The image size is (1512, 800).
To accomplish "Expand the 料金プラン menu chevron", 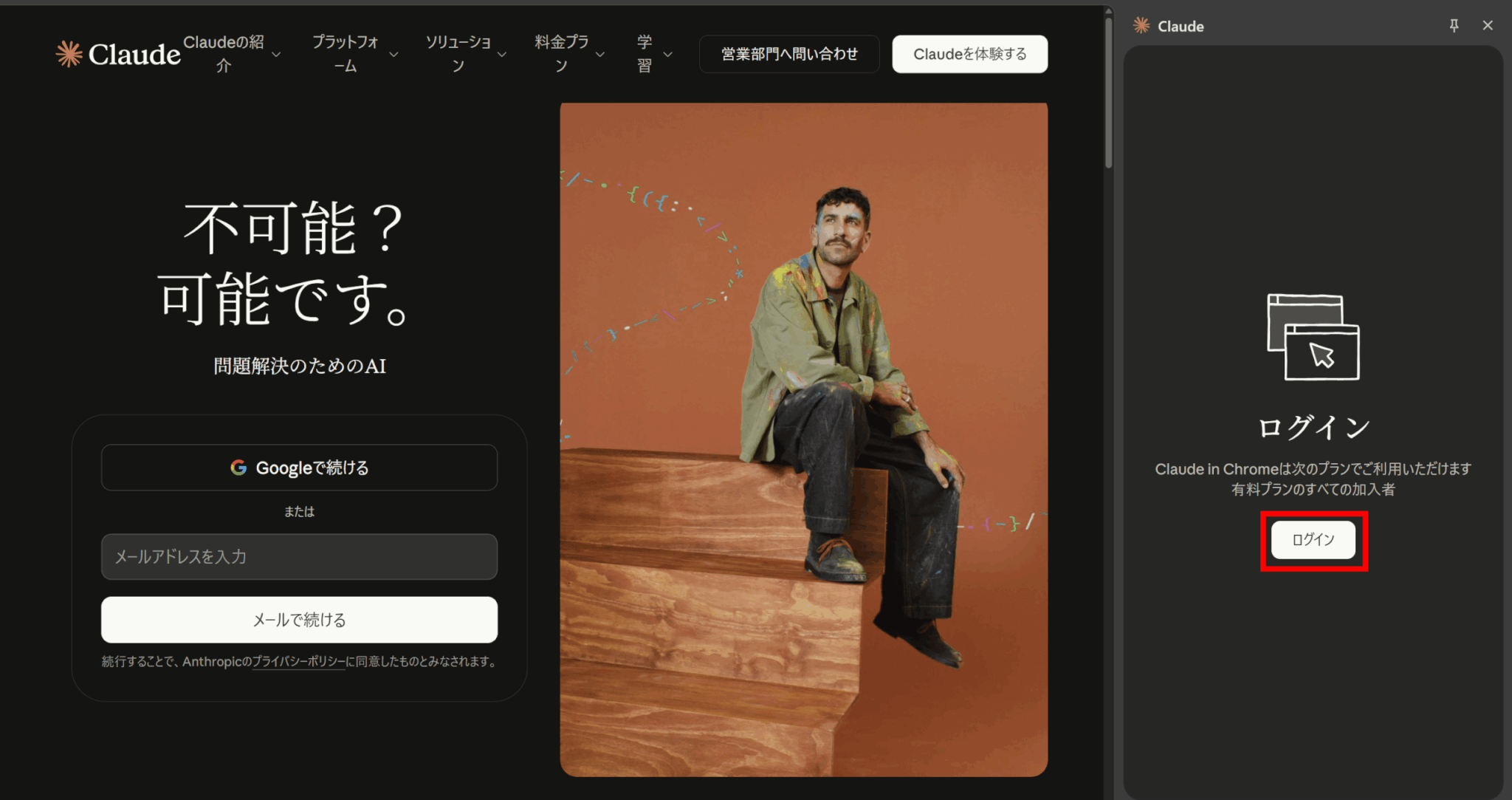I will click(x=600, y=55).
